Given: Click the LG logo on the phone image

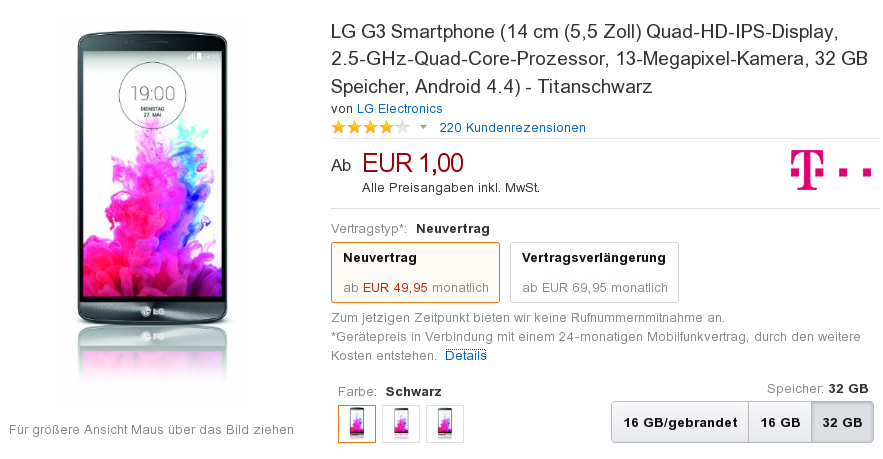Looking at the screenshot, I should pos(153,311).
